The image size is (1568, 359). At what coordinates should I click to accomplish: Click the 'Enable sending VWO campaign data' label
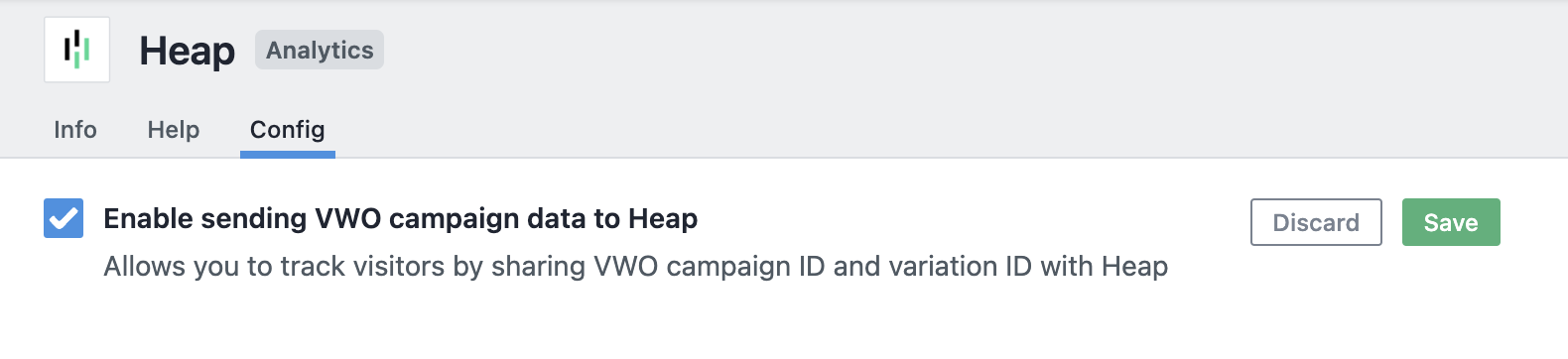[x=400, y=218]
